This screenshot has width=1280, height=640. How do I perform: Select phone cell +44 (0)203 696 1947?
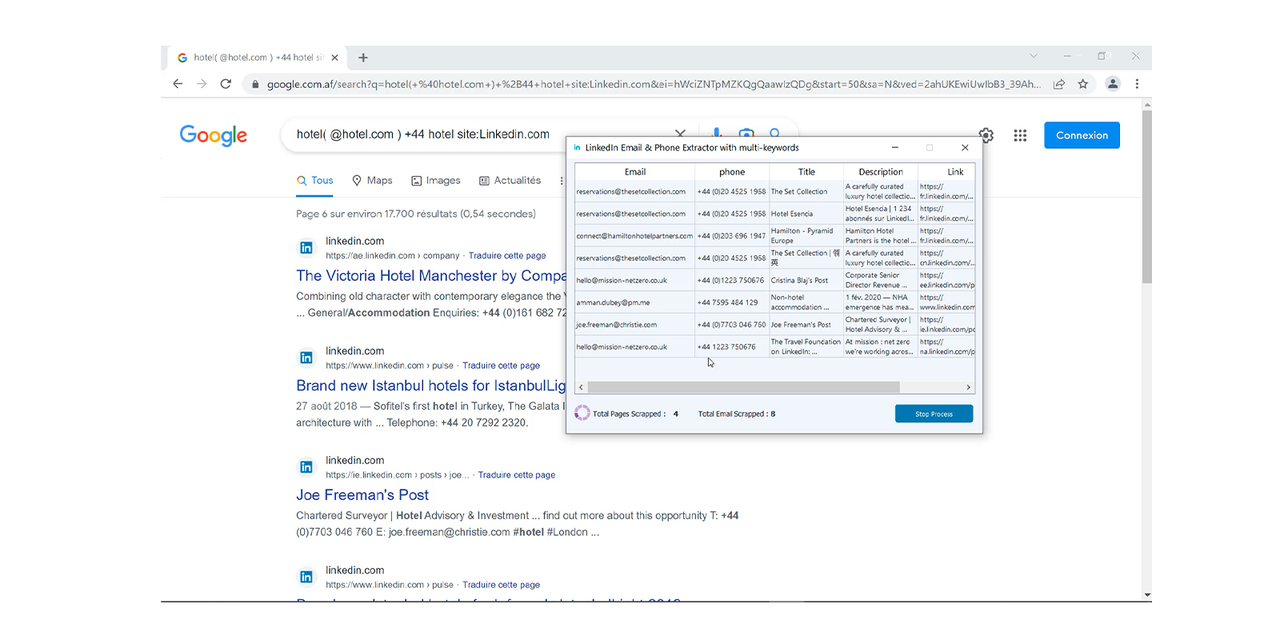732,236
